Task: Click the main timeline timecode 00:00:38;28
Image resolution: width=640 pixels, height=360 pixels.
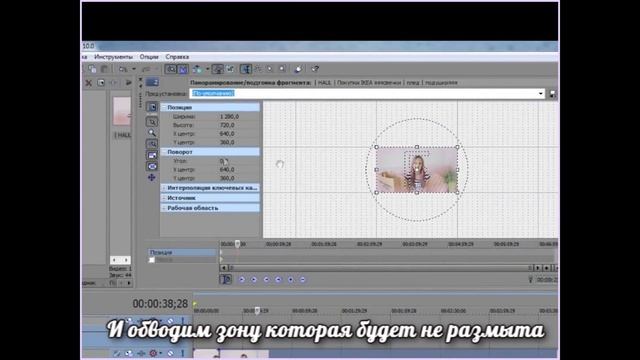Action: (x=160, y=304)
